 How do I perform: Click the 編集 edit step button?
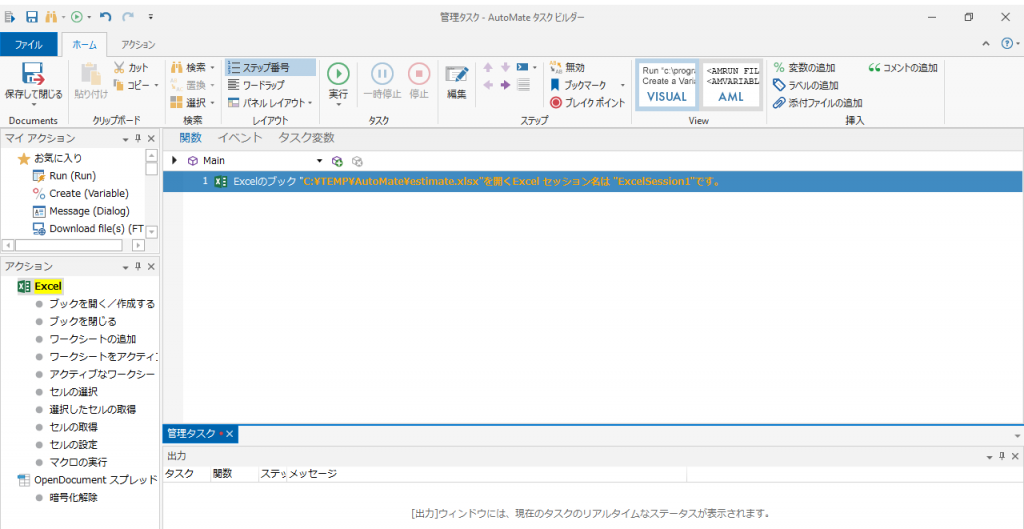click(456, 82)
